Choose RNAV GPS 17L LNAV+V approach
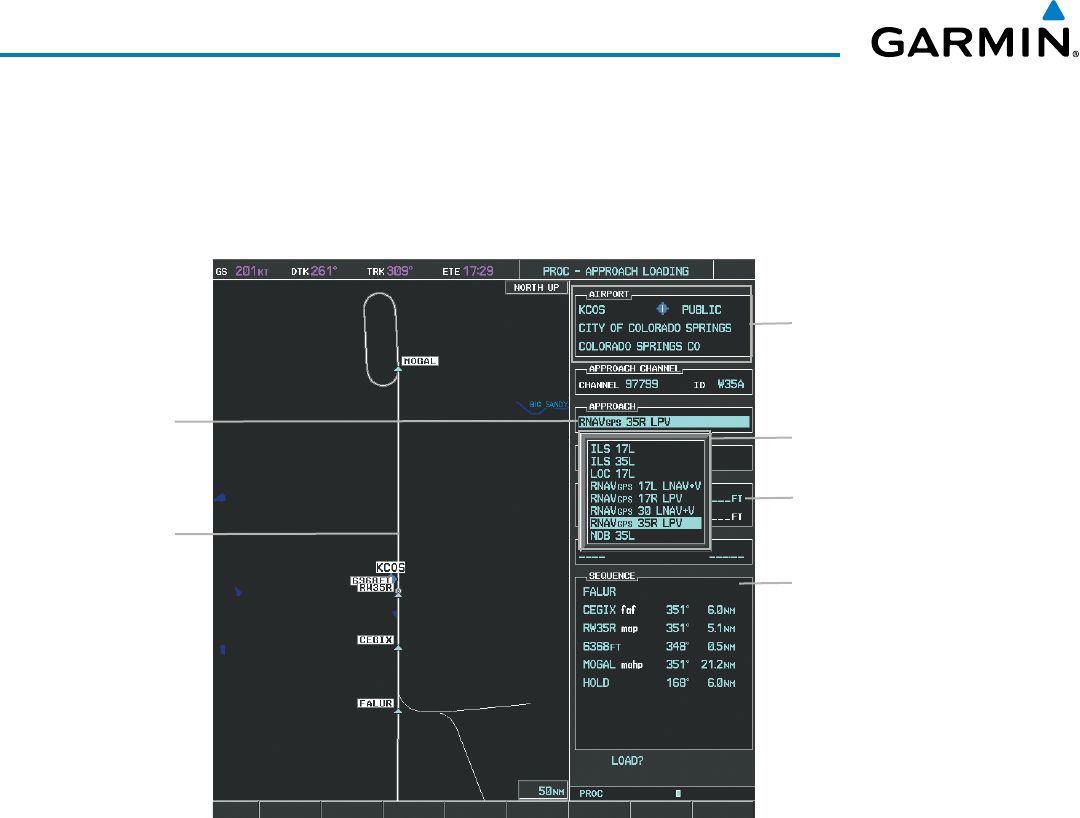 coord(645,486)
